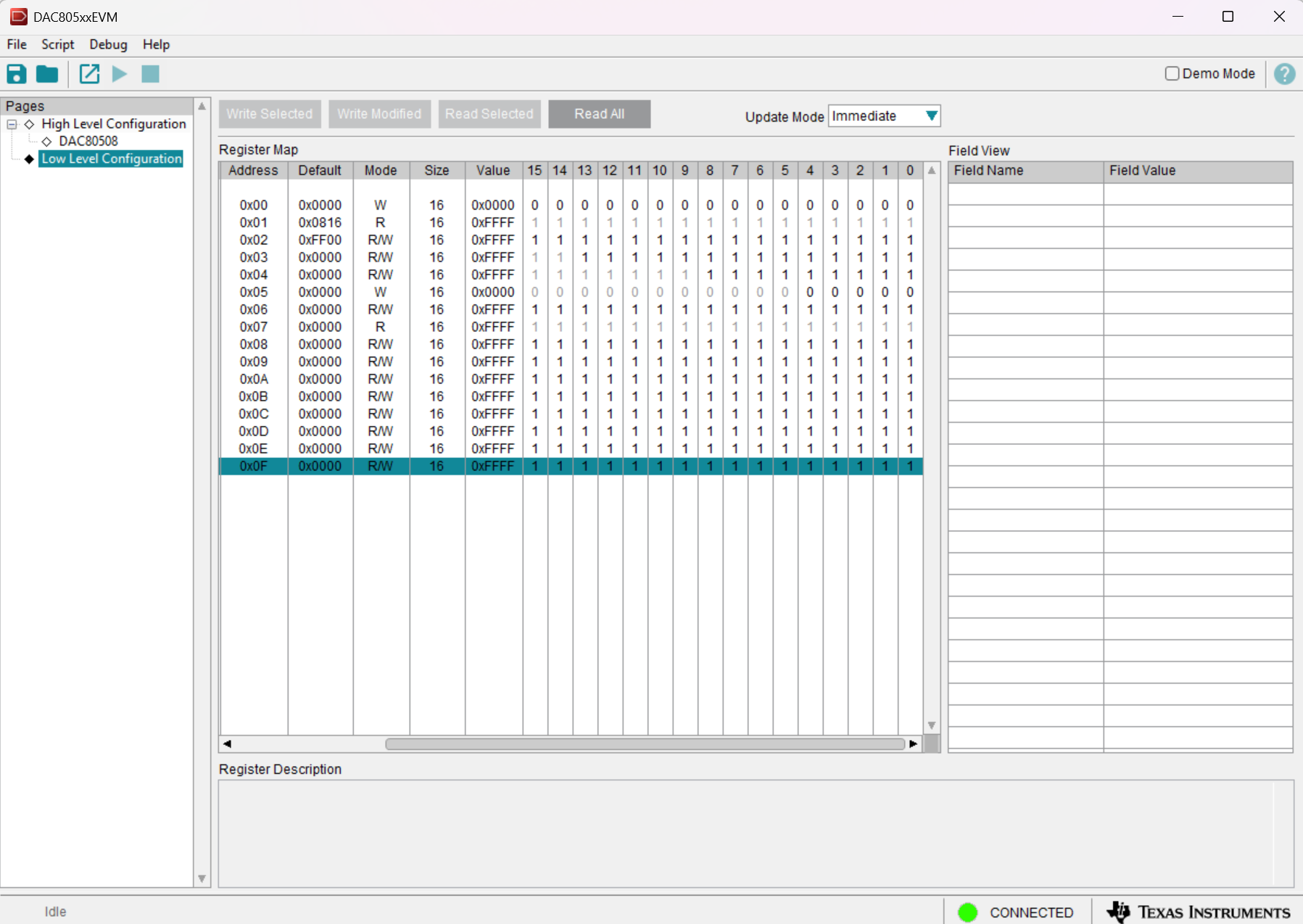The image size is (1303, 924).
Task: Click the High Level Configuration diamond icon
Action: coord(29,124)
